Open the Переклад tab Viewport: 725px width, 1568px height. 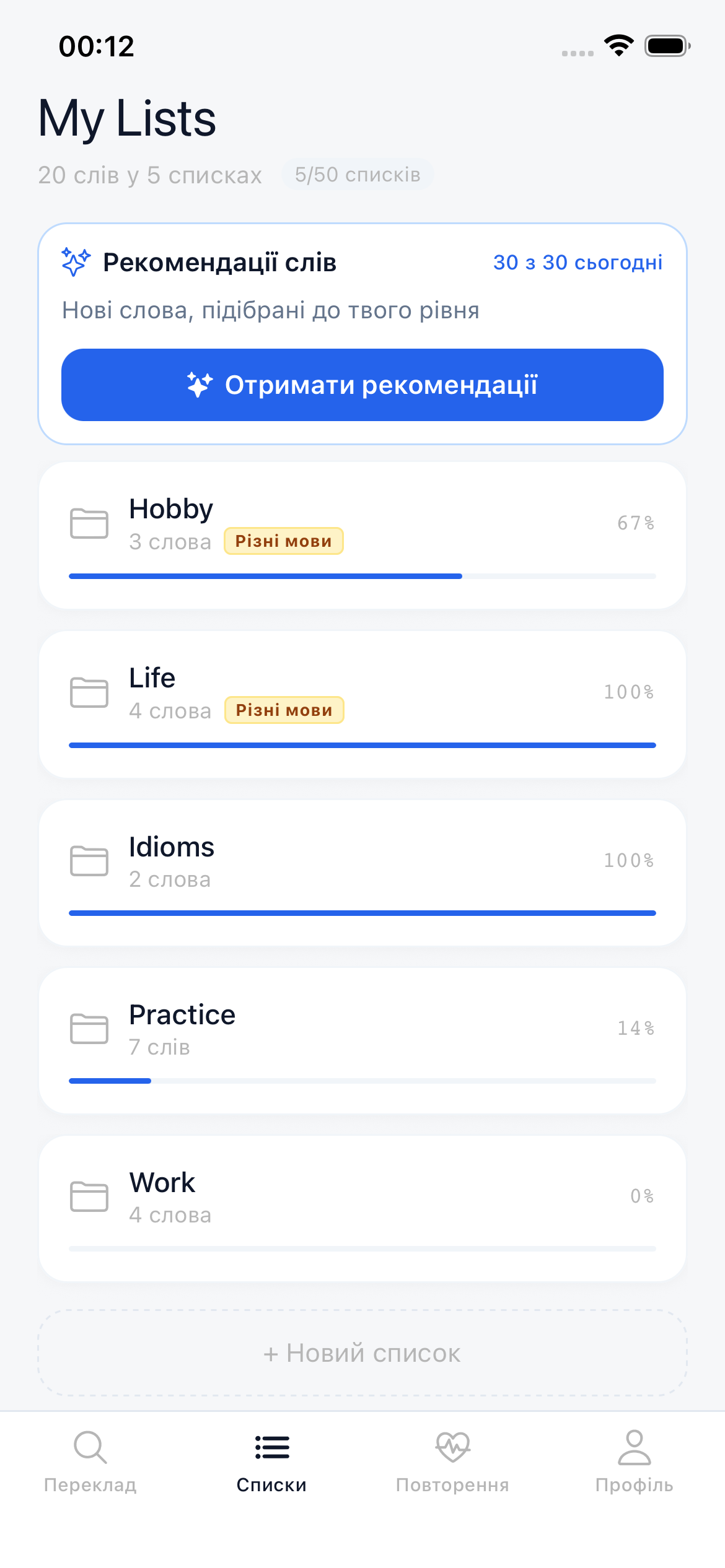(90, 1461)
